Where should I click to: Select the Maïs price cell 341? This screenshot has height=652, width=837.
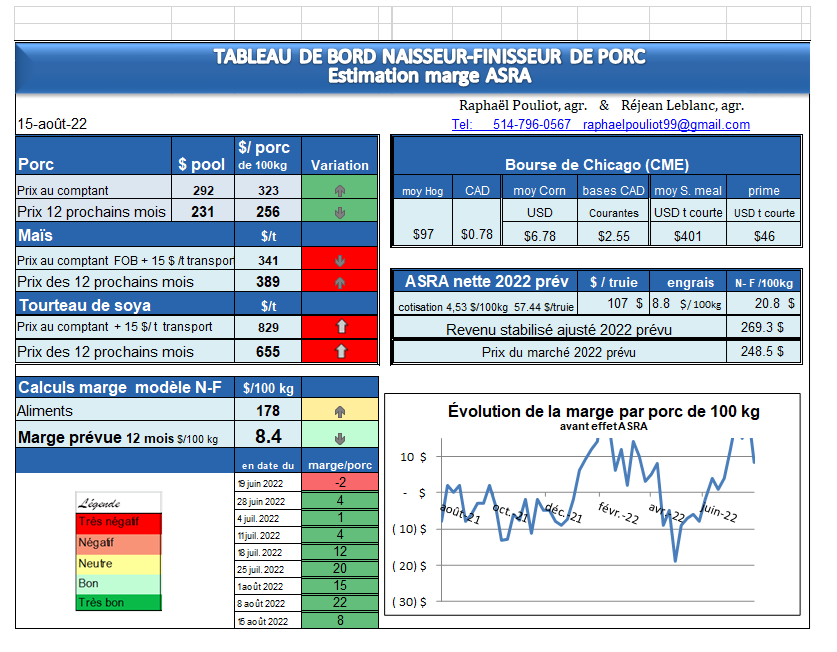point(268,260)
